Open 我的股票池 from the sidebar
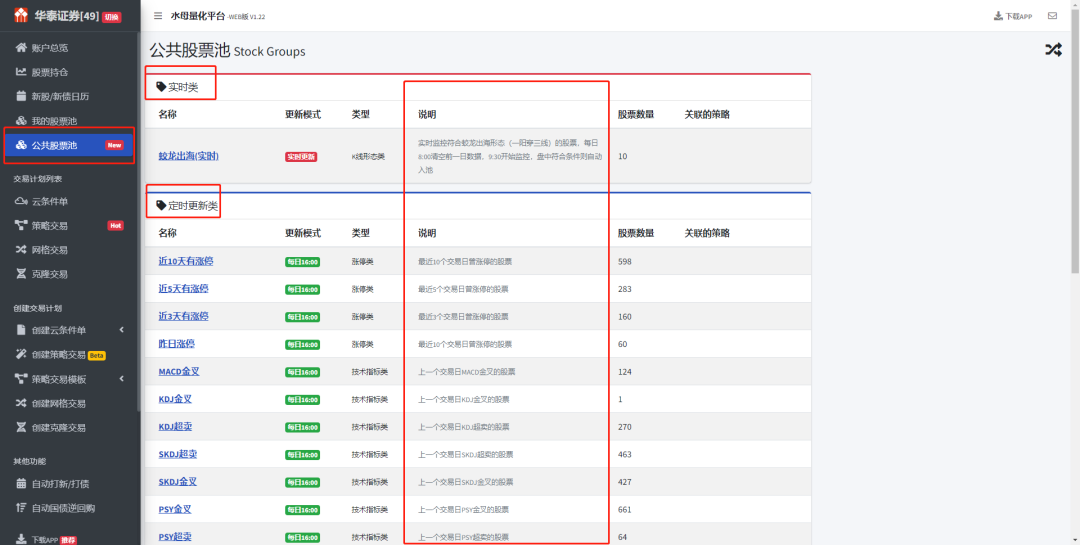The height and width of the screenshot is (545, 1080). 53,121
